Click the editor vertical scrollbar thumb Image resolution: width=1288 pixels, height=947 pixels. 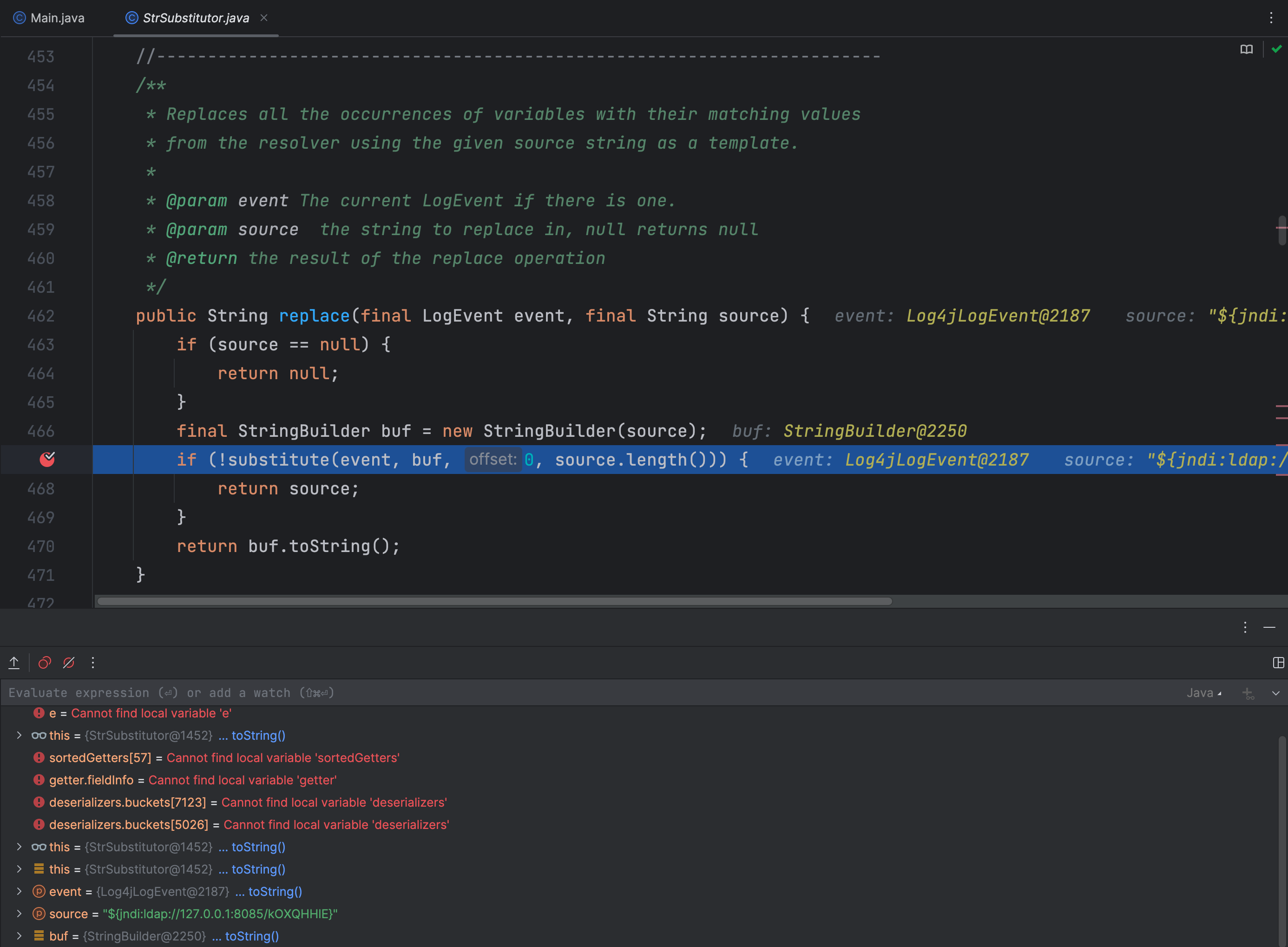(1282, 230)
